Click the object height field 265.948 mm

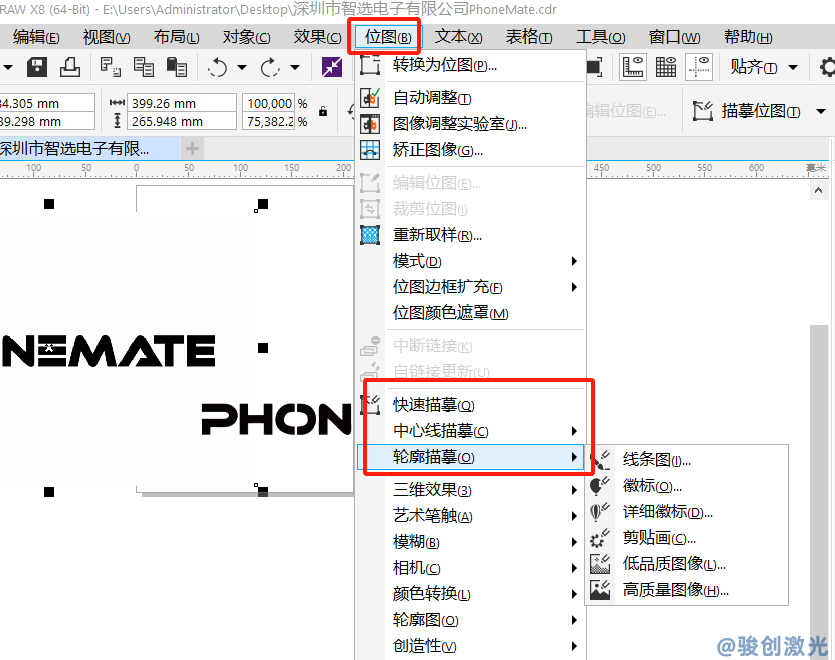click(182, 121)
